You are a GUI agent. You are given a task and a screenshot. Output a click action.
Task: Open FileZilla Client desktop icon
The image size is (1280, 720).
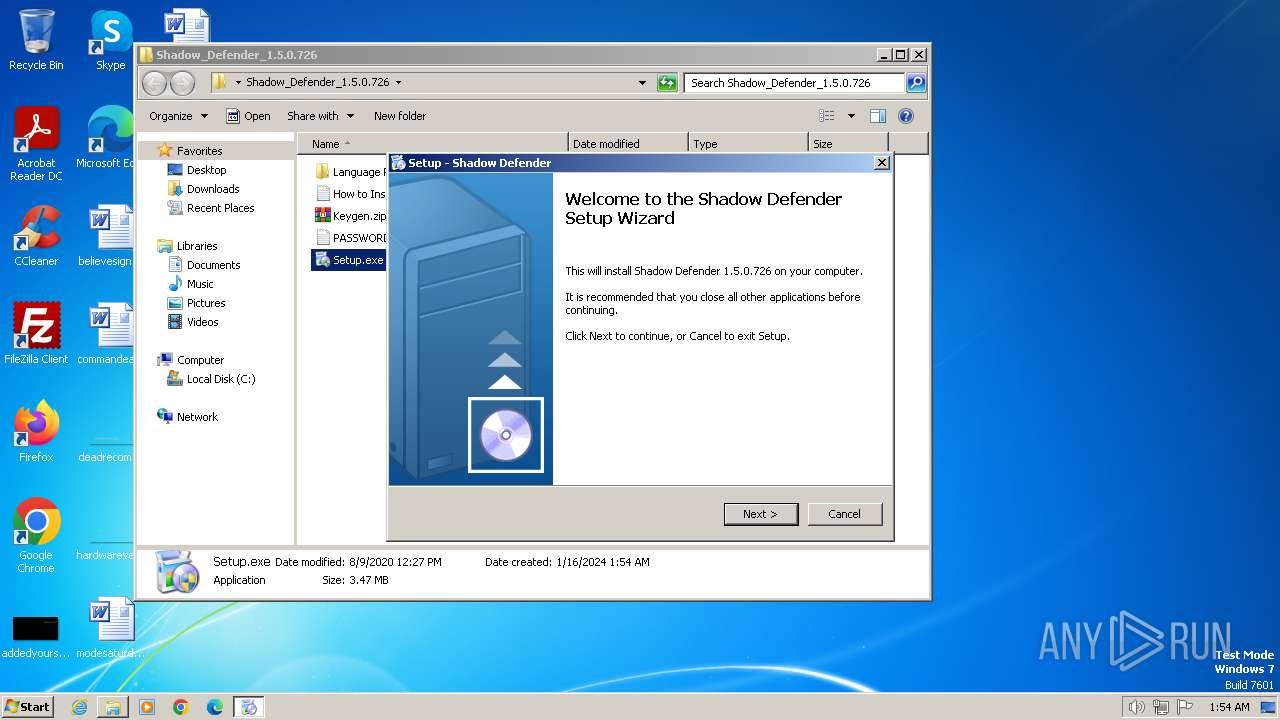pyautogui.click(x=36, y=334)
